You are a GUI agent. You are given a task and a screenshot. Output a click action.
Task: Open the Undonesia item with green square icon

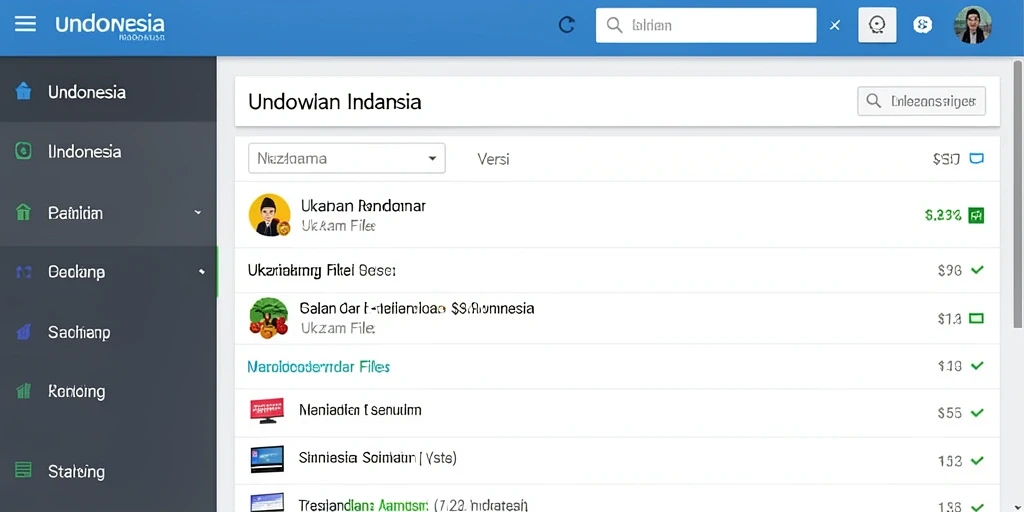click(108, 152)
